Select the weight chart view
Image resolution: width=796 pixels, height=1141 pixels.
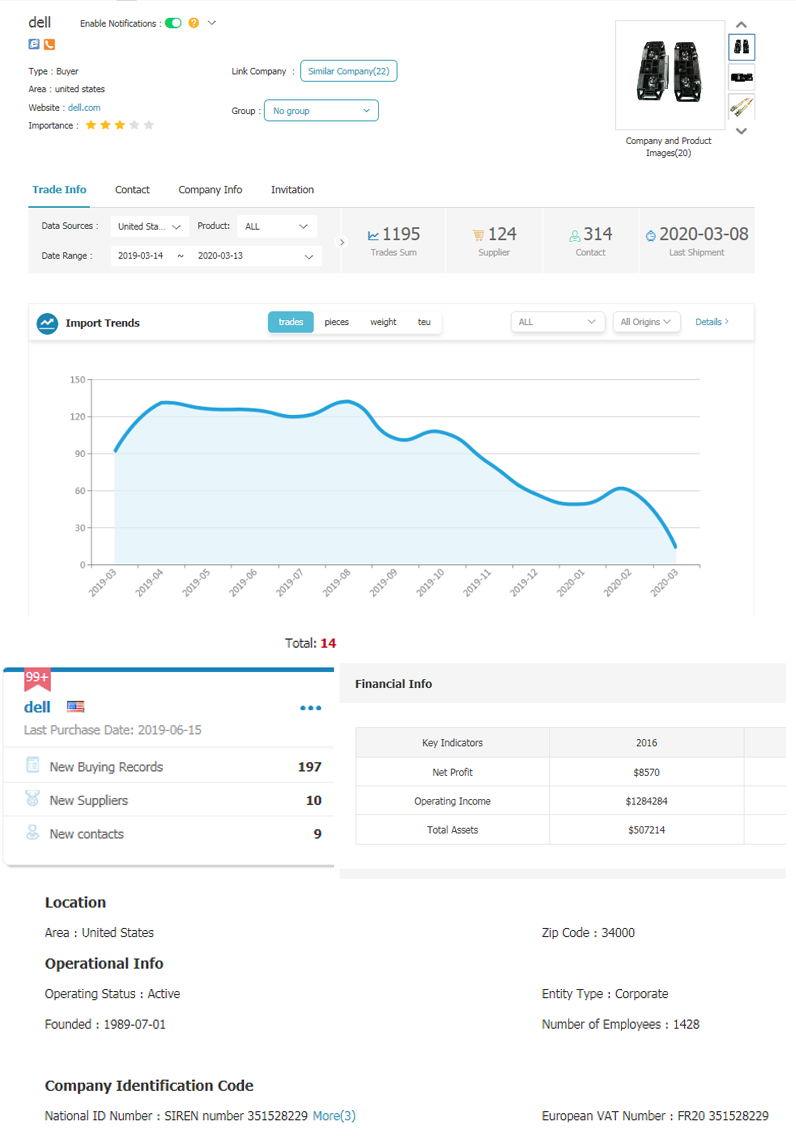383,322
